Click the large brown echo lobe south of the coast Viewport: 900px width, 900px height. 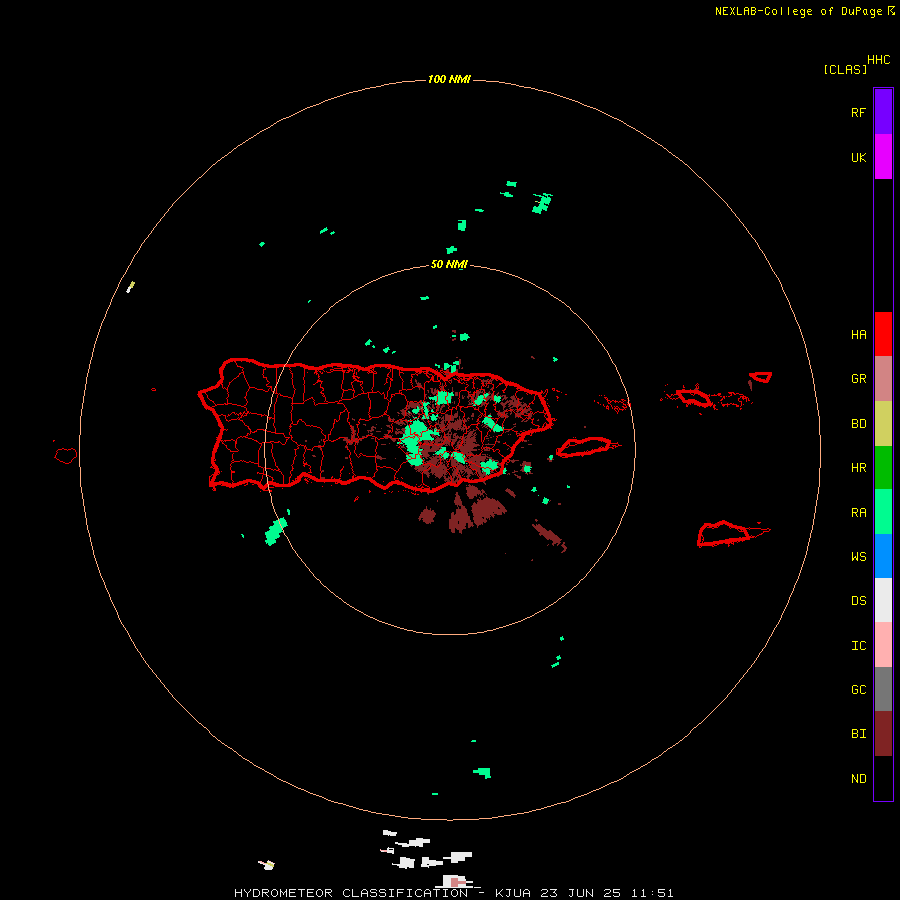click(x=488, y=510)
